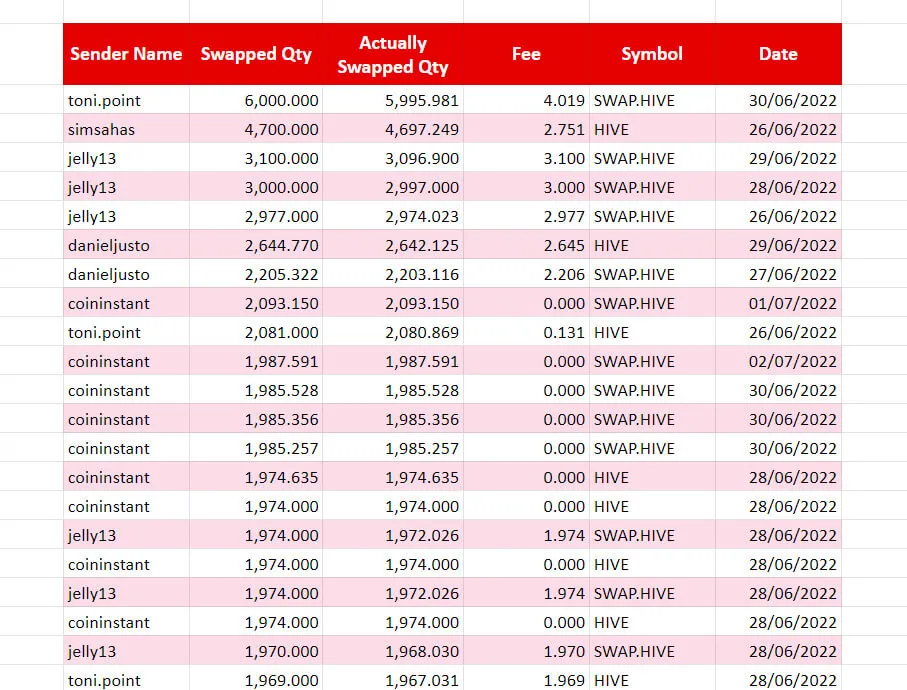Select the Date column header
The height and width of the screenshot is (690, 907).
pos(778,54)
